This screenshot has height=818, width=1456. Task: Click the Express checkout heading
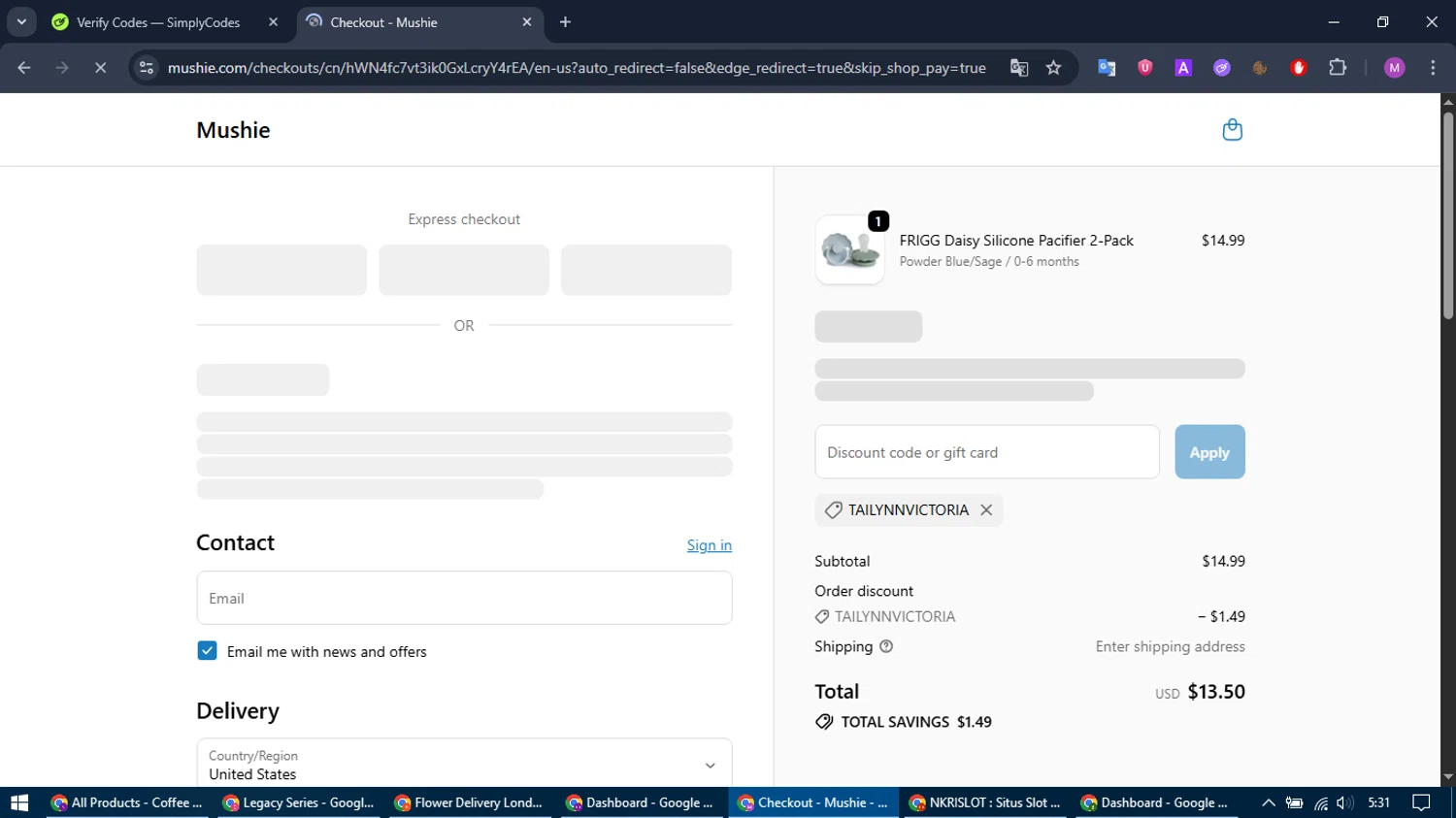(464, 219)
